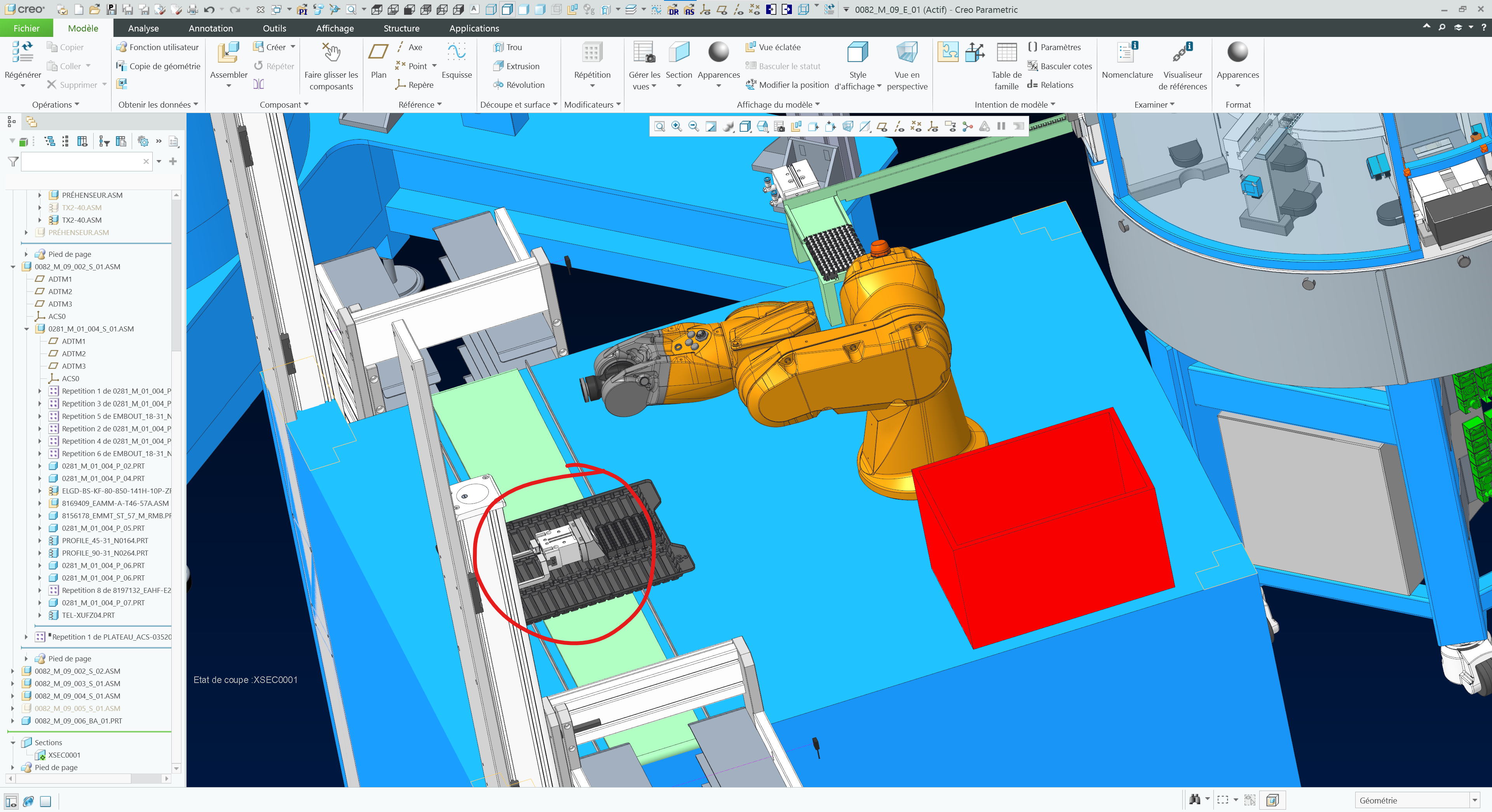
Task: Click Zoom in icon in graphics toolbar
Action: [676, 126]
